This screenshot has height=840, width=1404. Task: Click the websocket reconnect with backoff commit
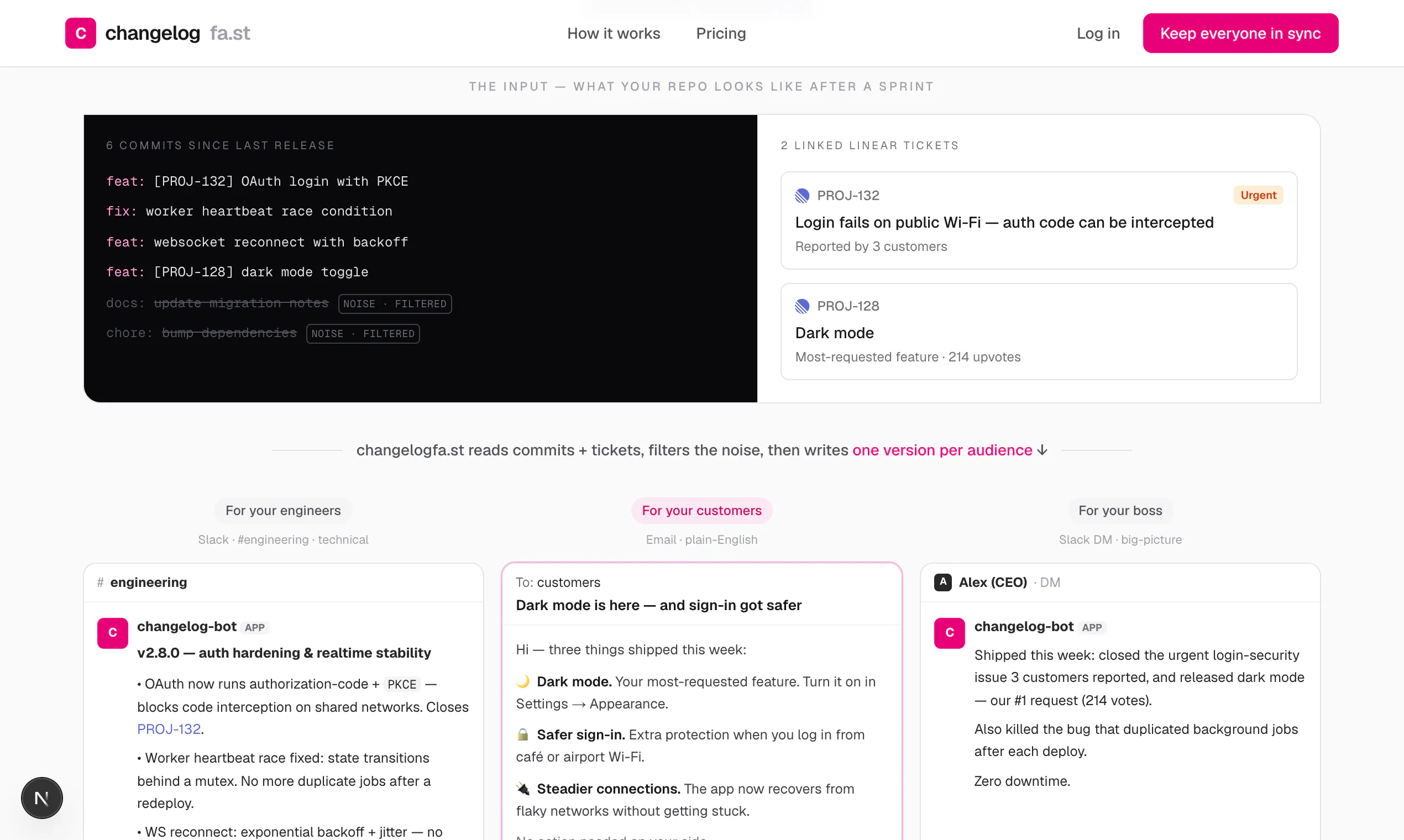tap(257, 242)
